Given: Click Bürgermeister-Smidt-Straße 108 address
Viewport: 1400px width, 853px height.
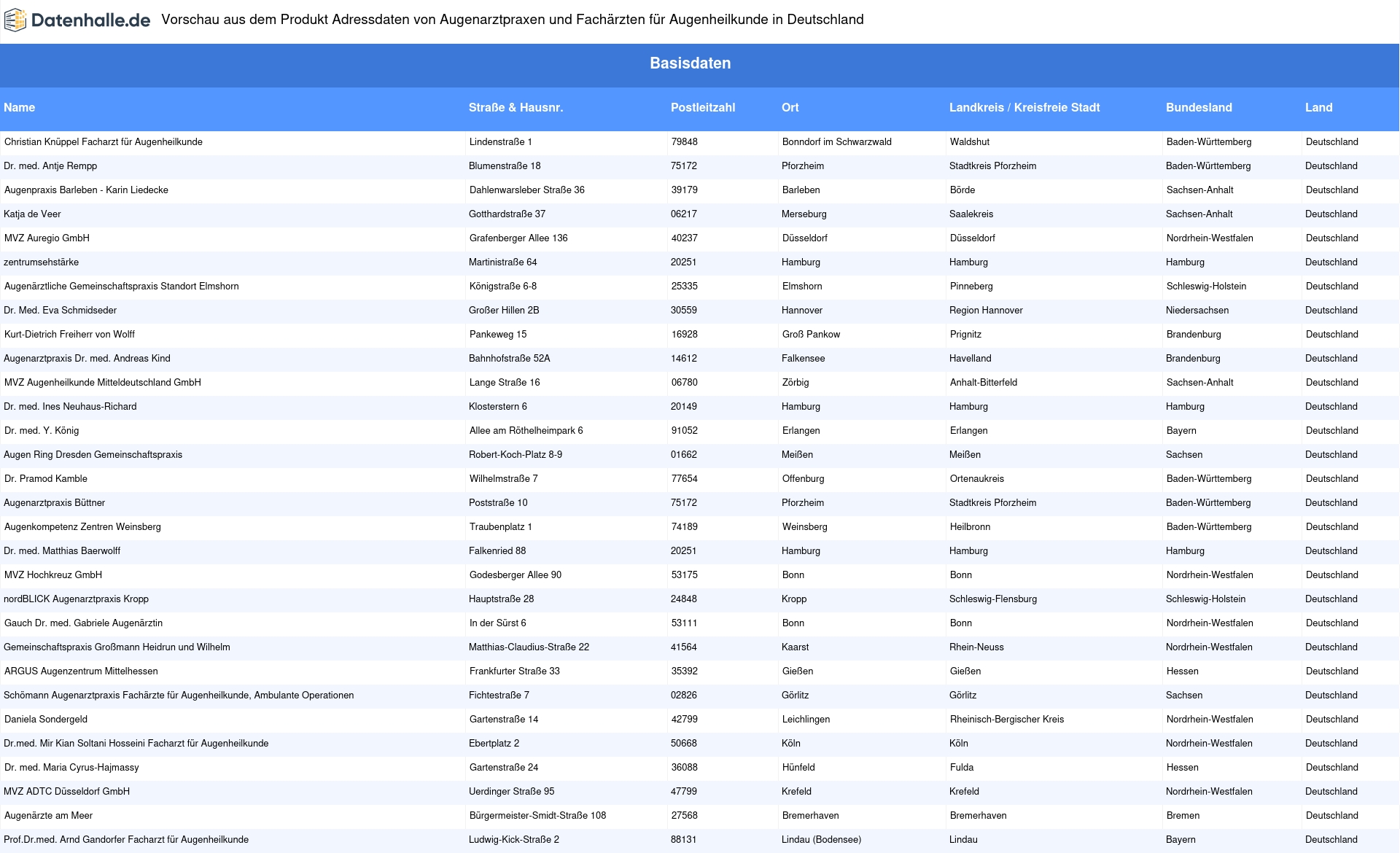Looking at the screenshot, I should 538,816.
